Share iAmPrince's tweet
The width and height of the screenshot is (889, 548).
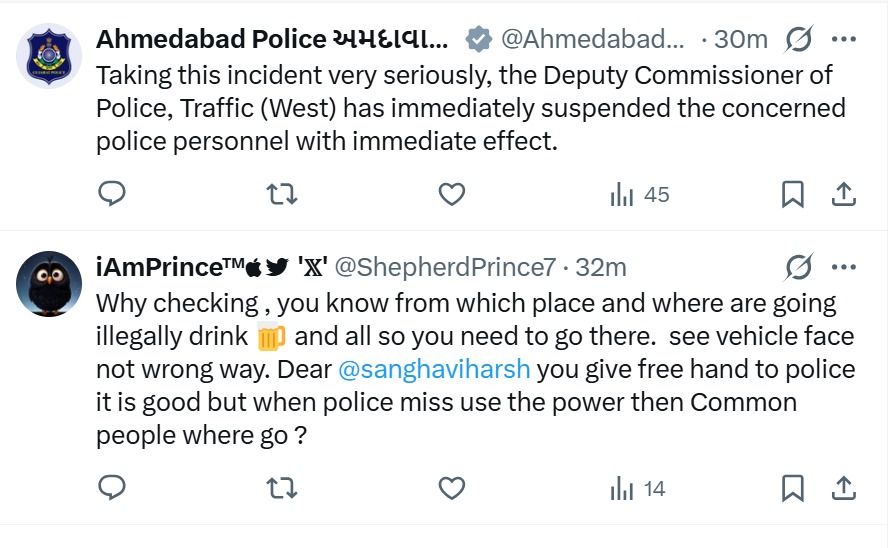(x=843, y=488)
